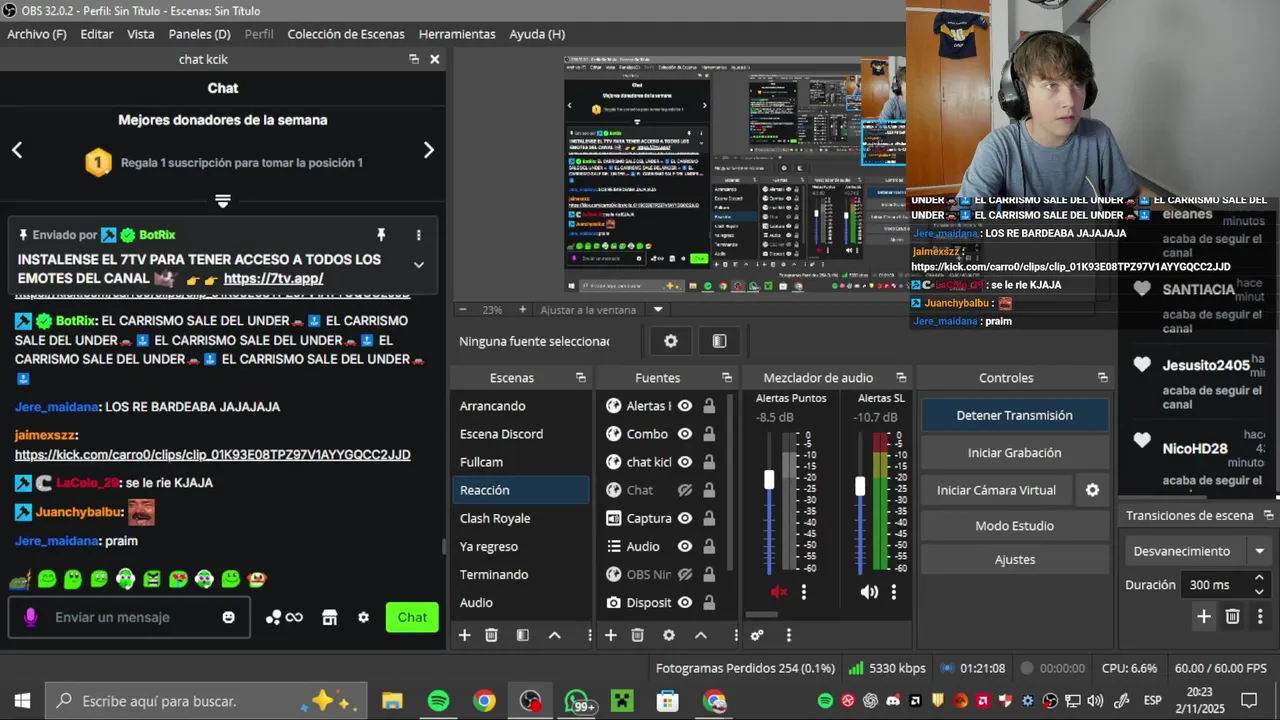Viewport: 1280px width, 720px height.
Task: Add a scene transition with plus icon
Action: click(x=1204, y=617)
